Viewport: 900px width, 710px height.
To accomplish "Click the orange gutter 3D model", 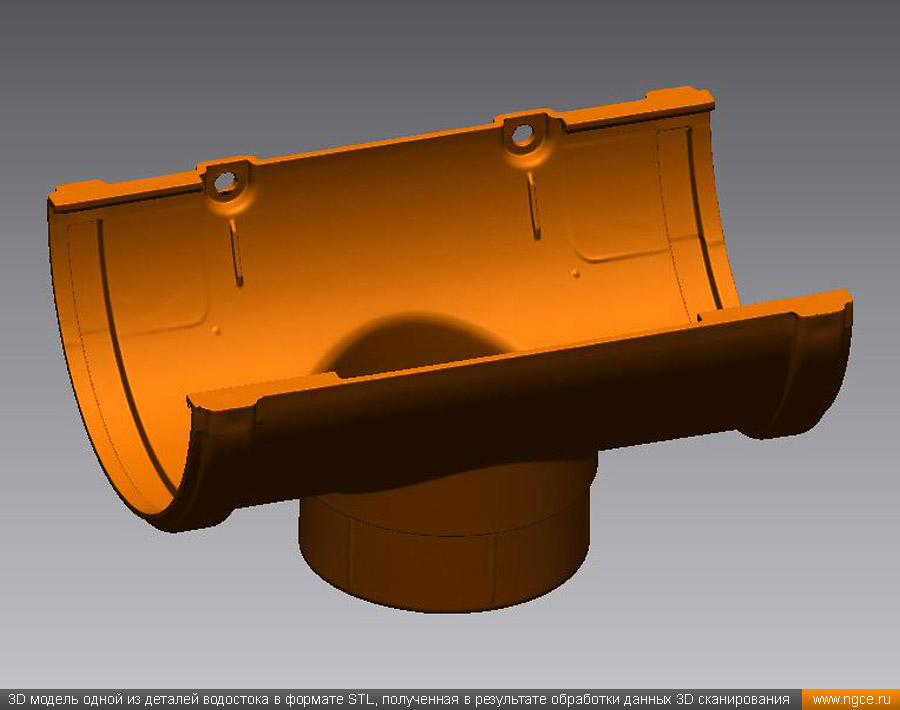I will point(450,350).
